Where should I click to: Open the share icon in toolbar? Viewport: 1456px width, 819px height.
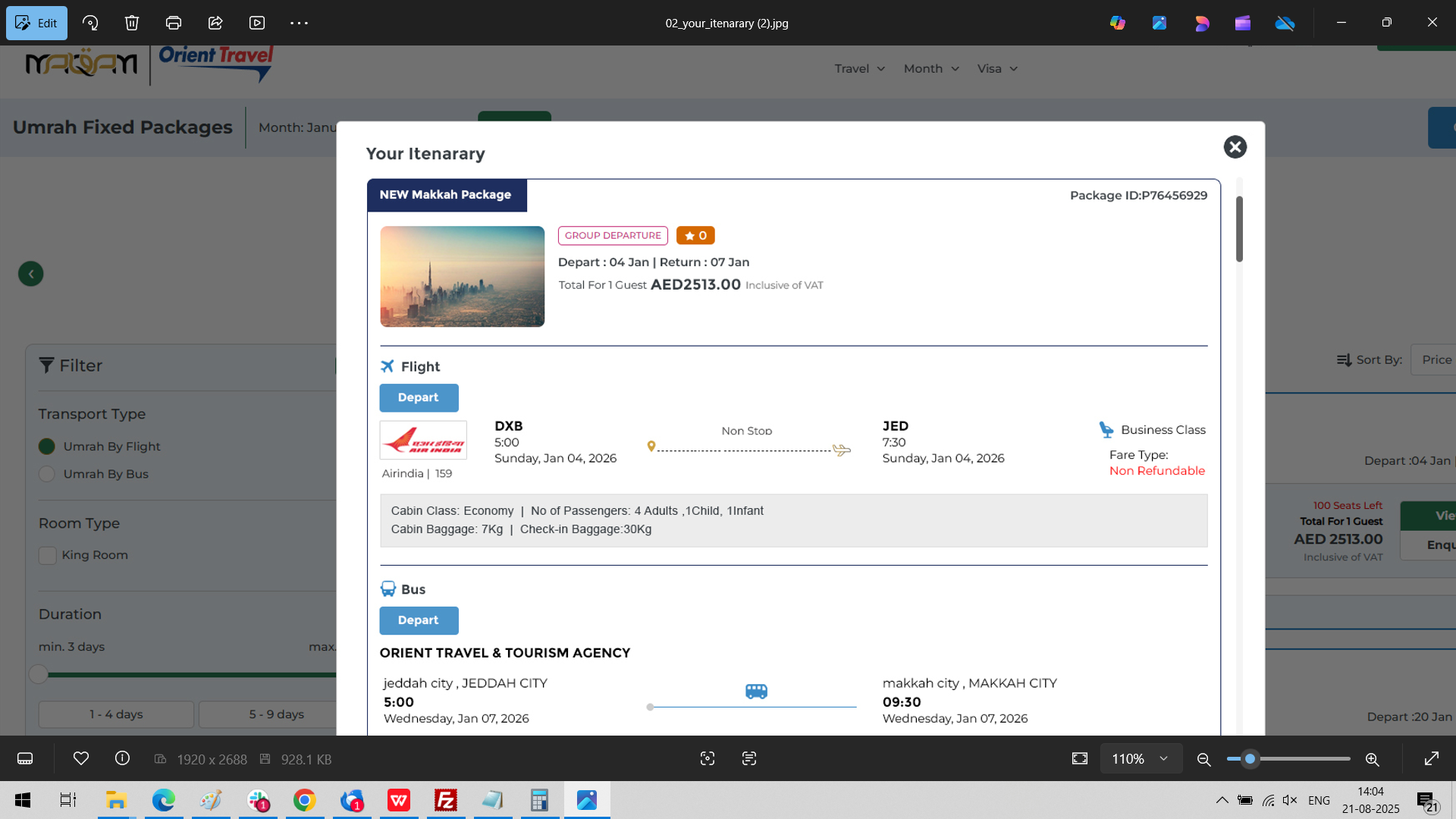215,23
